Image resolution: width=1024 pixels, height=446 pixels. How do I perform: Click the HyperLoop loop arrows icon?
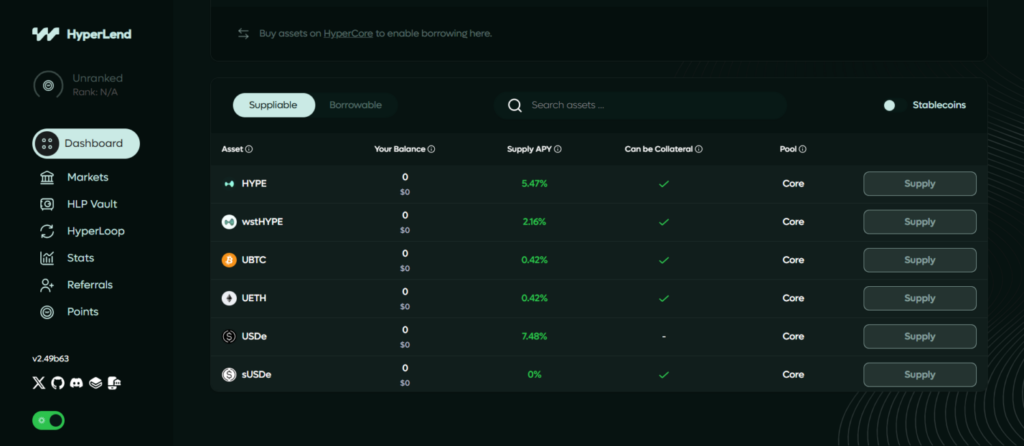point(47,231)
